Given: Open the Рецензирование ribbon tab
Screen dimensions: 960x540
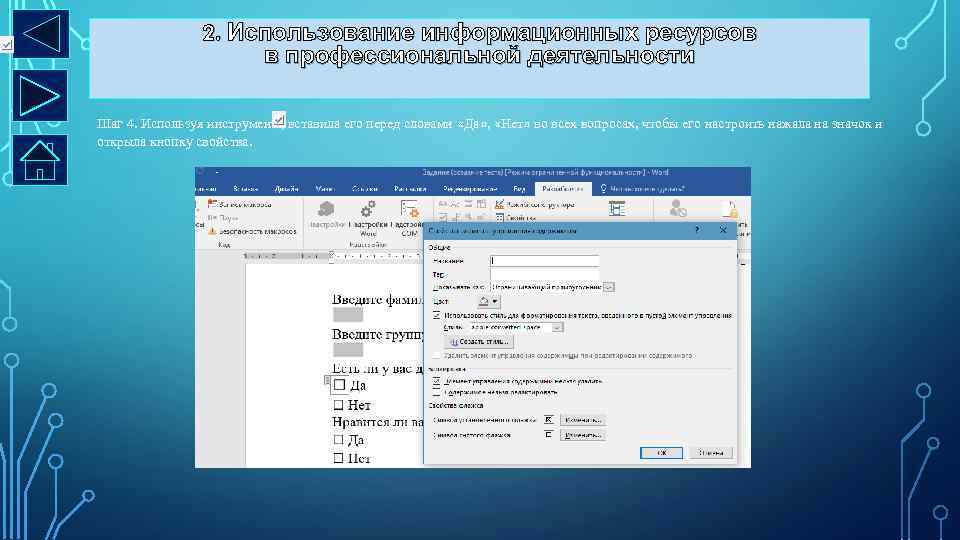Looking at the screenshot, I should 470,189.
